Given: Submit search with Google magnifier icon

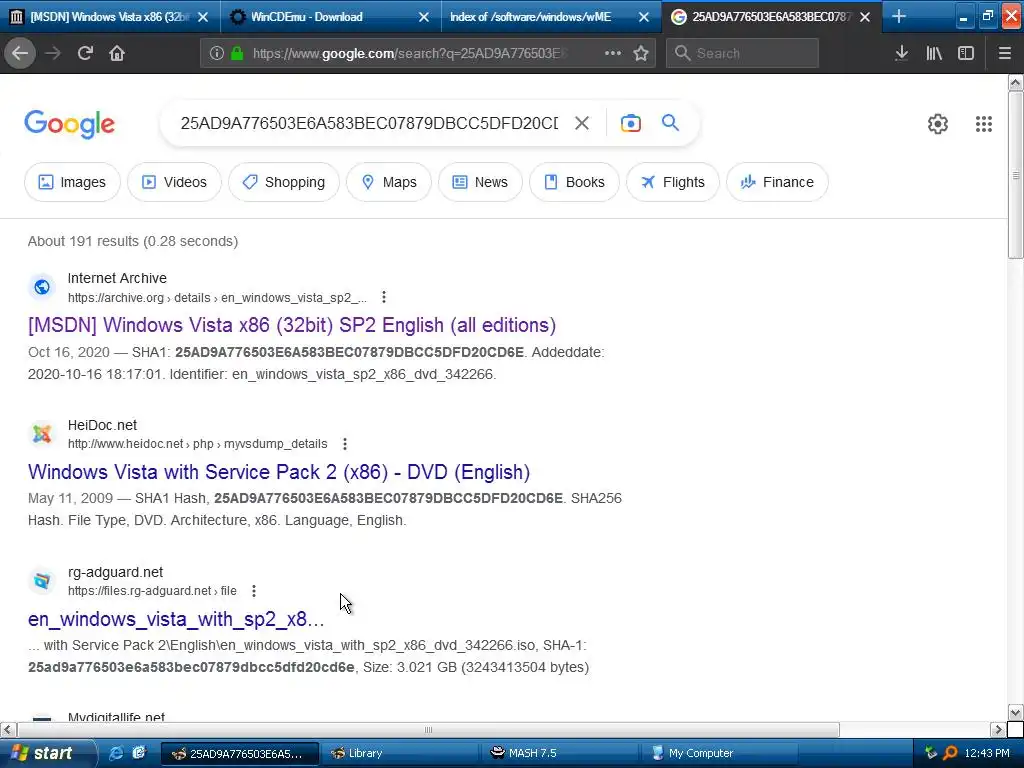Looking at the screenshot, I should pos(670,122).
